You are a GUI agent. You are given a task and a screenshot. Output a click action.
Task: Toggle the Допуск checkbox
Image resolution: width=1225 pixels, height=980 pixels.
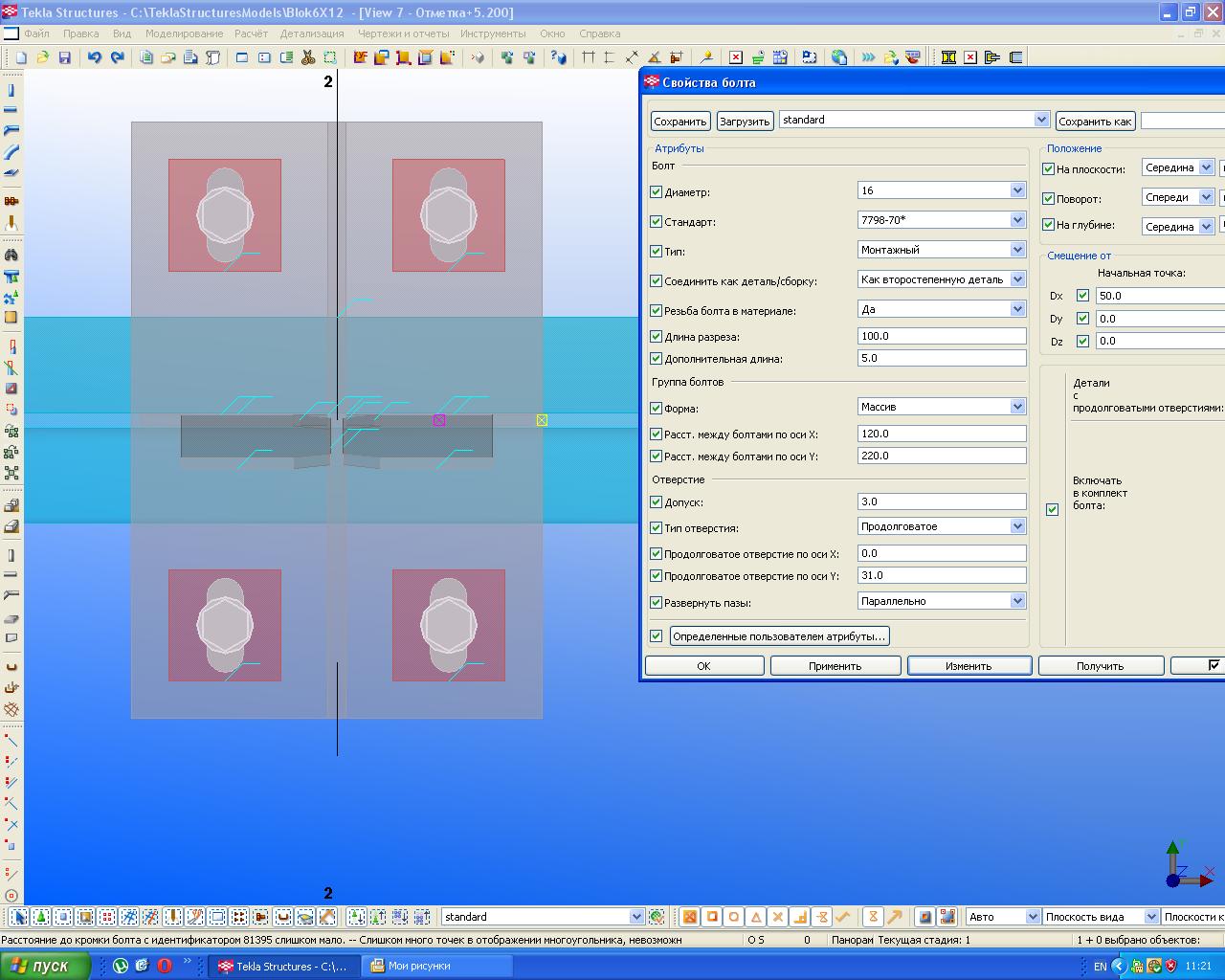tap(656, 502)
